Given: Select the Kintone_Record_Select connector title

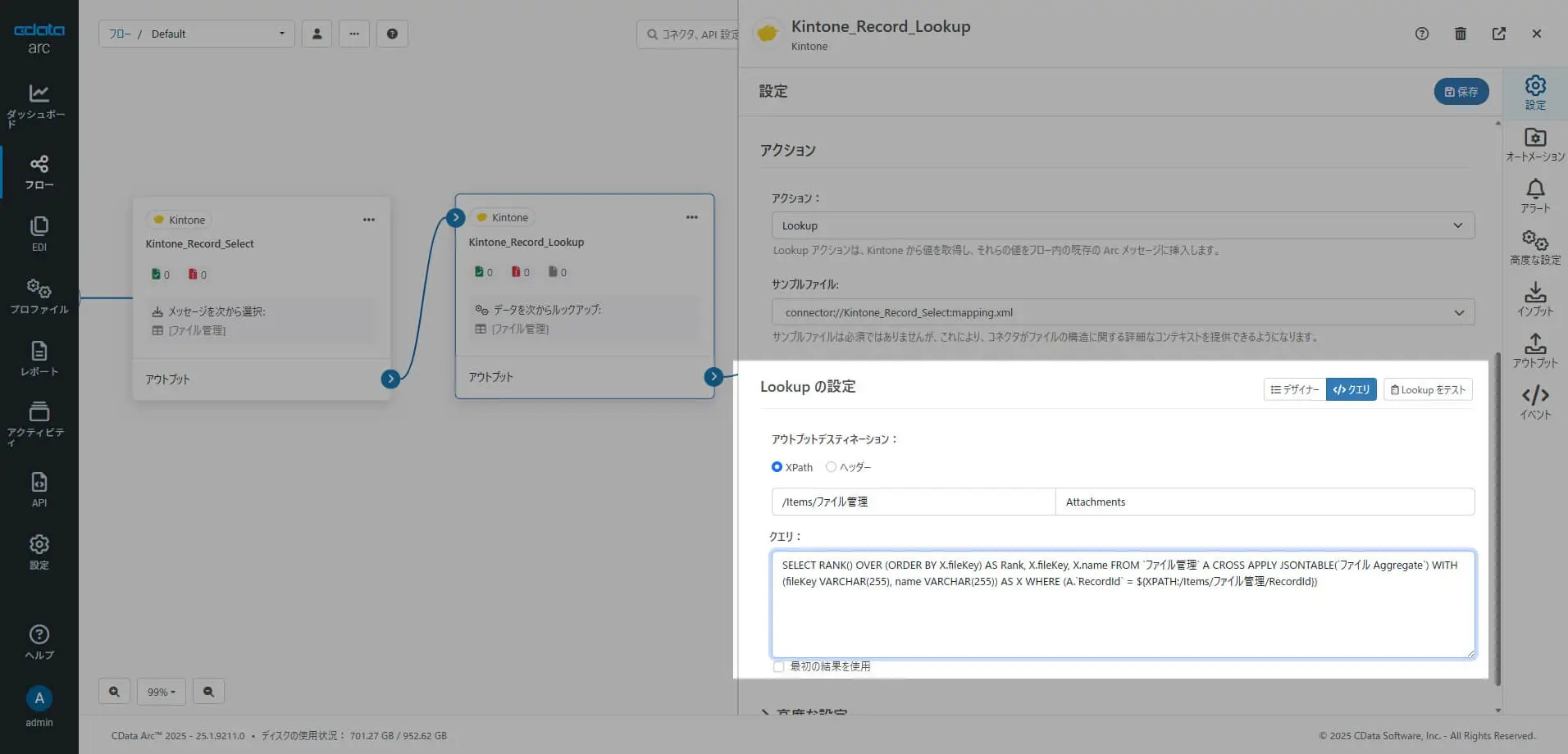Looking at the screenshot, I should click(x=199, y=243).
